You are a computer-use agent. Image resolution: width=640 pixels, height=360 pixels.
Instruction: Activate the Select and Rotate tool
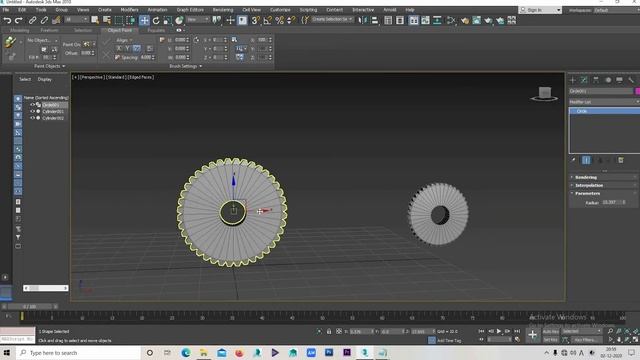tap(156, 20)
